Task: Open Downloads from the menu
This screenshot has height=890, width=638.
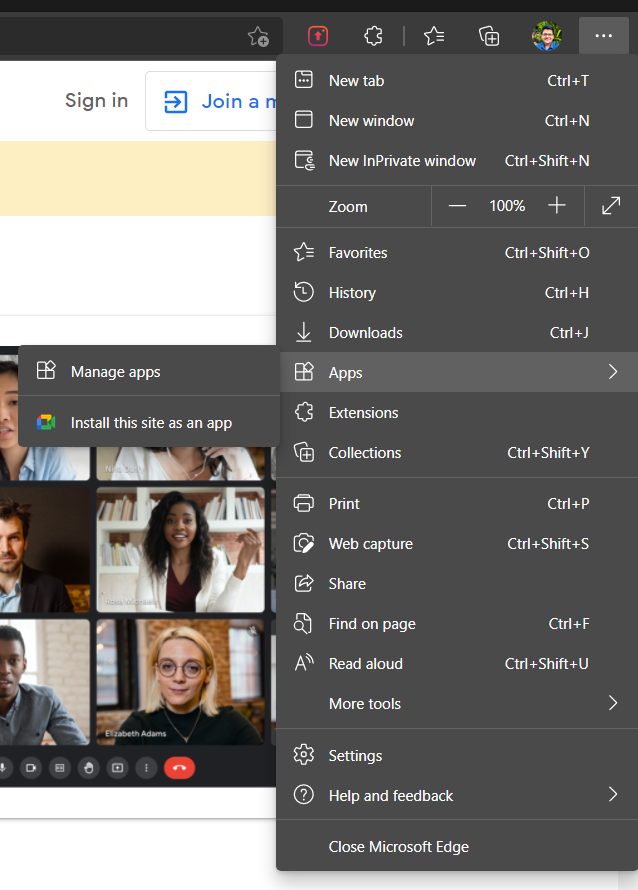Action: [457, 333]
